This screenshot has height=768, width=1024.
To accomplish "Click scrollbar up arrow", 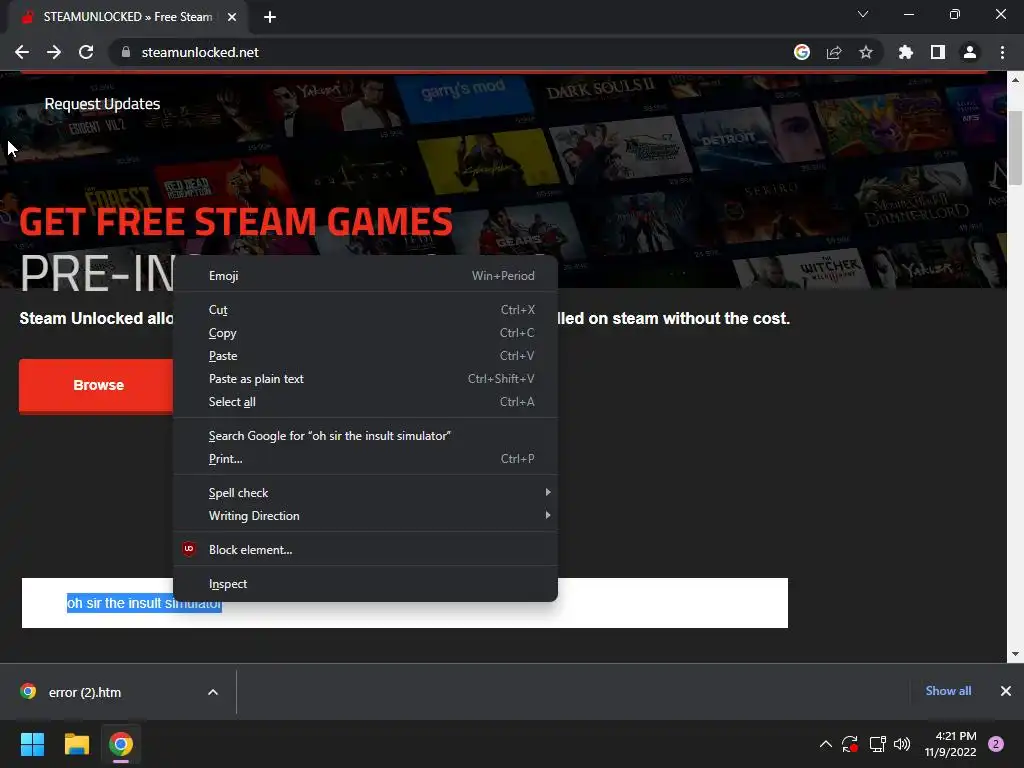I will point(1015,80).
